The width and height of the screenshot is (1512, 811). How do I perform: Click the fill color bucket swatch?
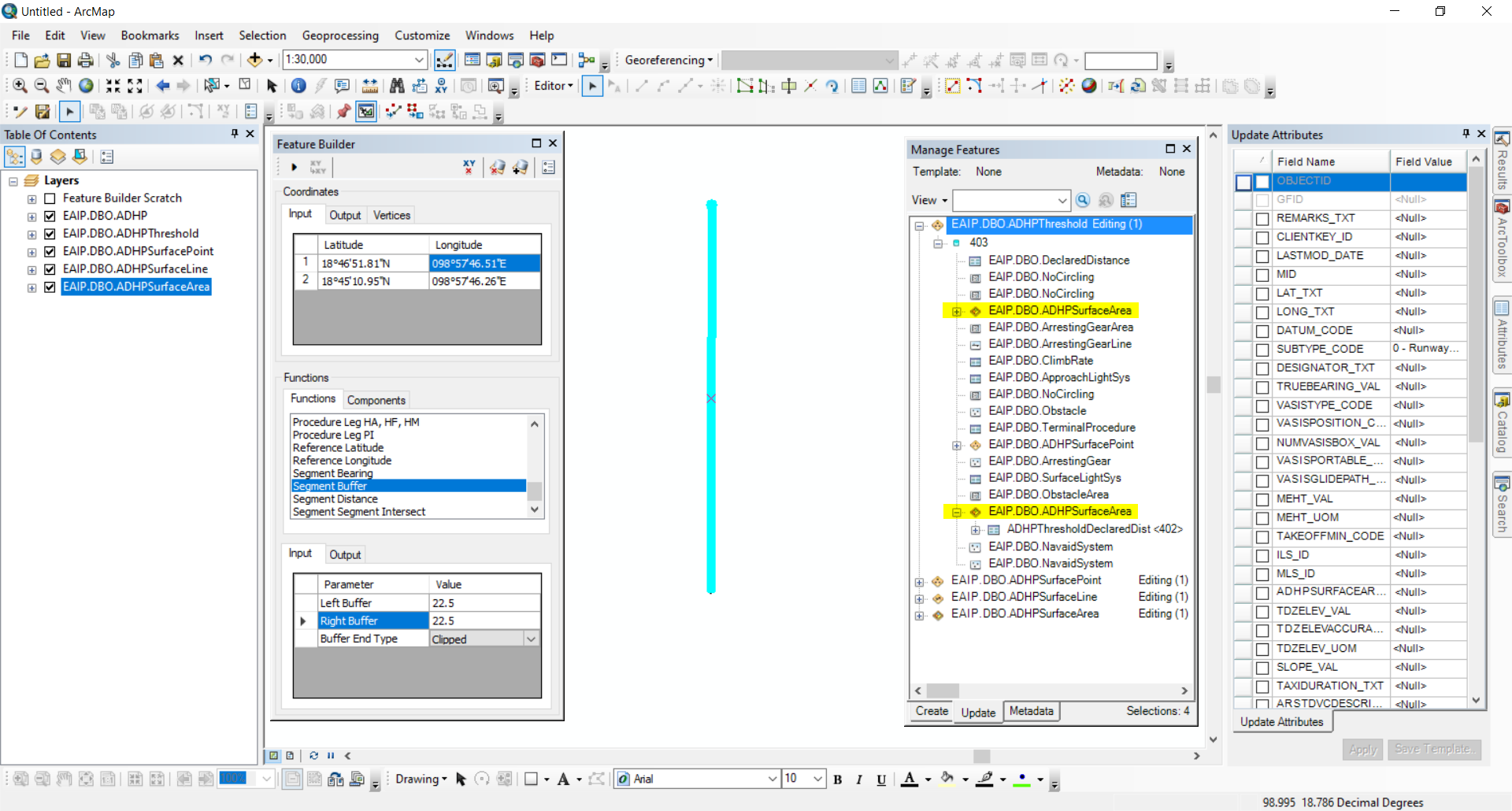click(947, 780)
